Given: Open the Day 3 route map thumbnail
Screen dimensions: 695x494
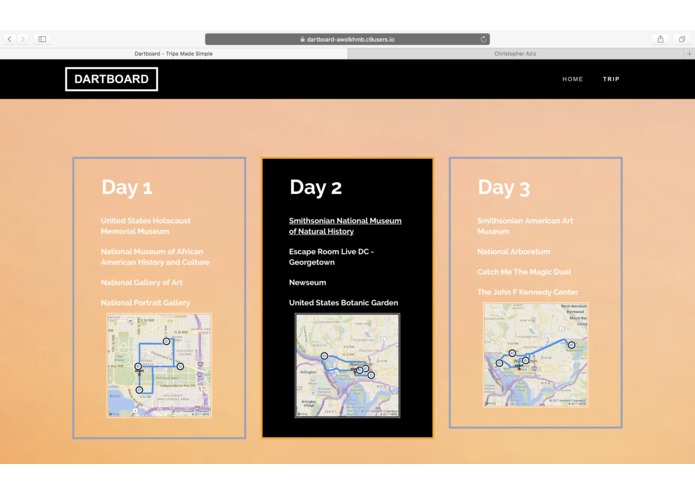Looking at the screenshot, I should pyautogui.click(x=536, y=354).
